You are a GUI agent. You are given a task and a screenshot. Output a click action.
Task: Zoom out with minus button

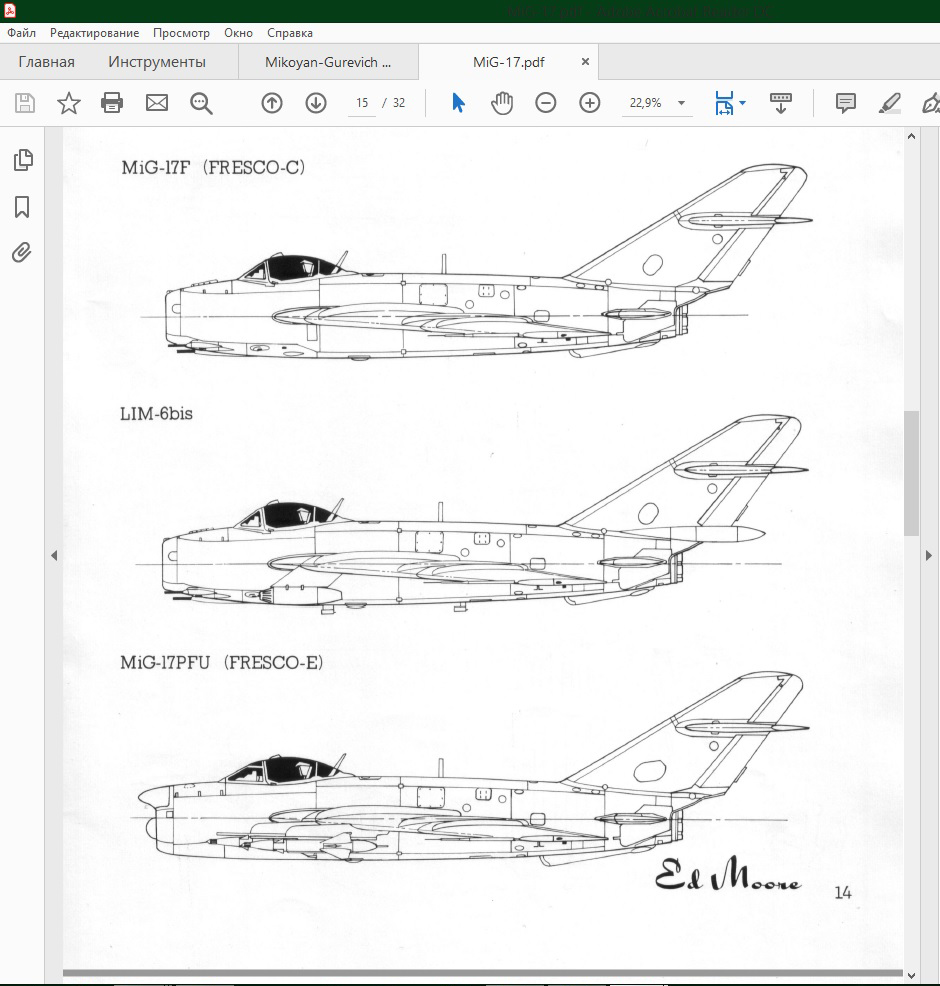pyautogui.click(x=545, y=103)
